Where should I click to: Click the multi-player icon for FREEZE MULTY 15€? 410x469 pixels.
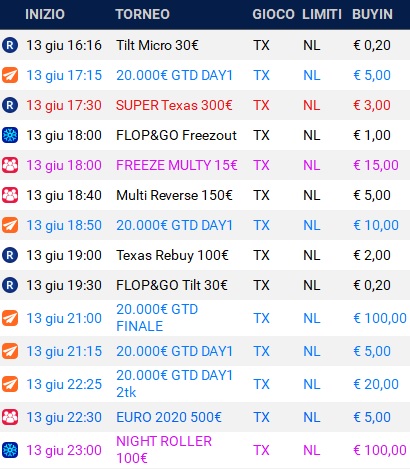pyautogui.click(x=10, y=165)
